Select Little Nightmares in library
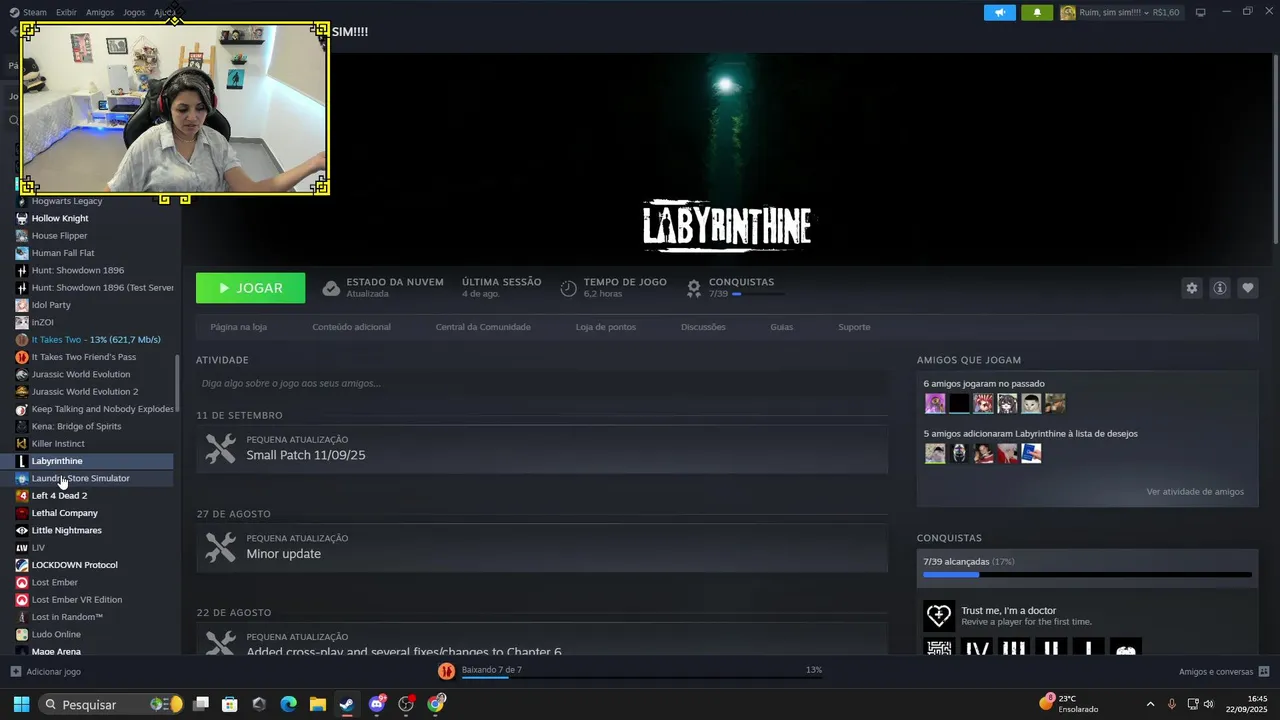1280x720 pixels. 95,530
